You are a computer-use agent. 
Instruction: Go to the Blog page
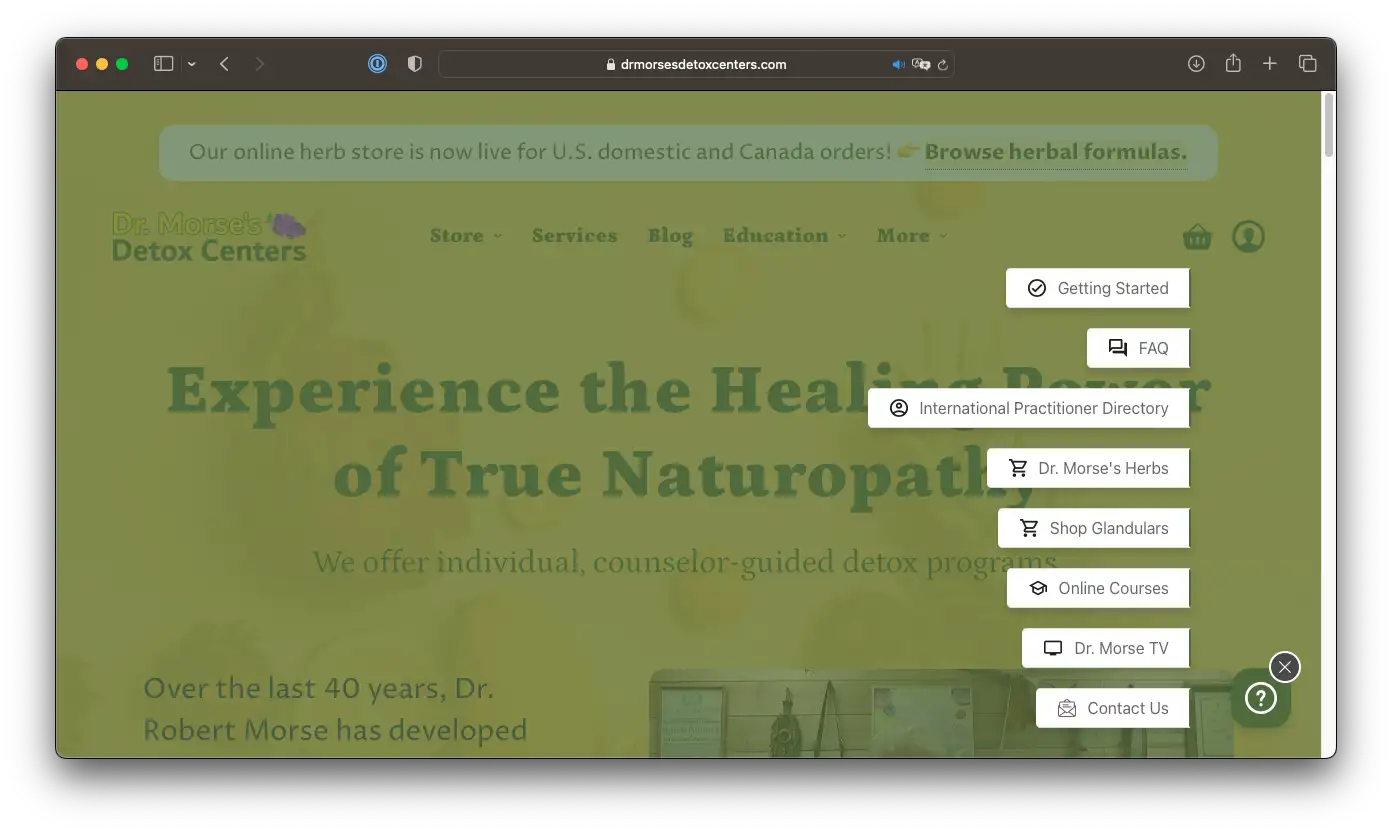tap(670, 236)
